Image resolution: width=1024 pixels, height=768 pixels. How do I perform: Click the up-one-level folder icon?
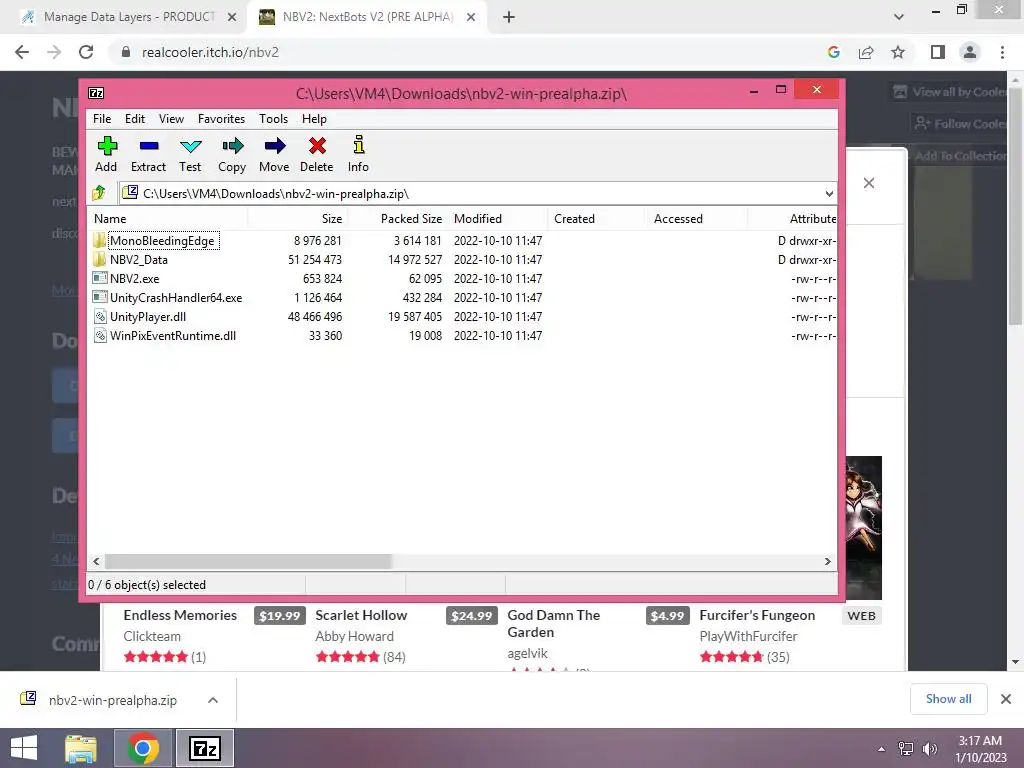click(x=99, y=193)
